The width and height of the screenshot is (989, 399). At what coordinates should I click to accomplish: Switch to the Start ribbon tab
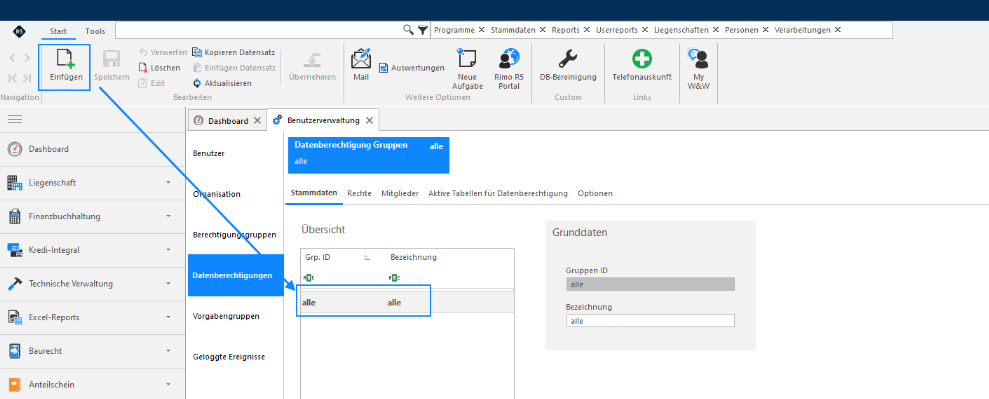click(59, 31)
